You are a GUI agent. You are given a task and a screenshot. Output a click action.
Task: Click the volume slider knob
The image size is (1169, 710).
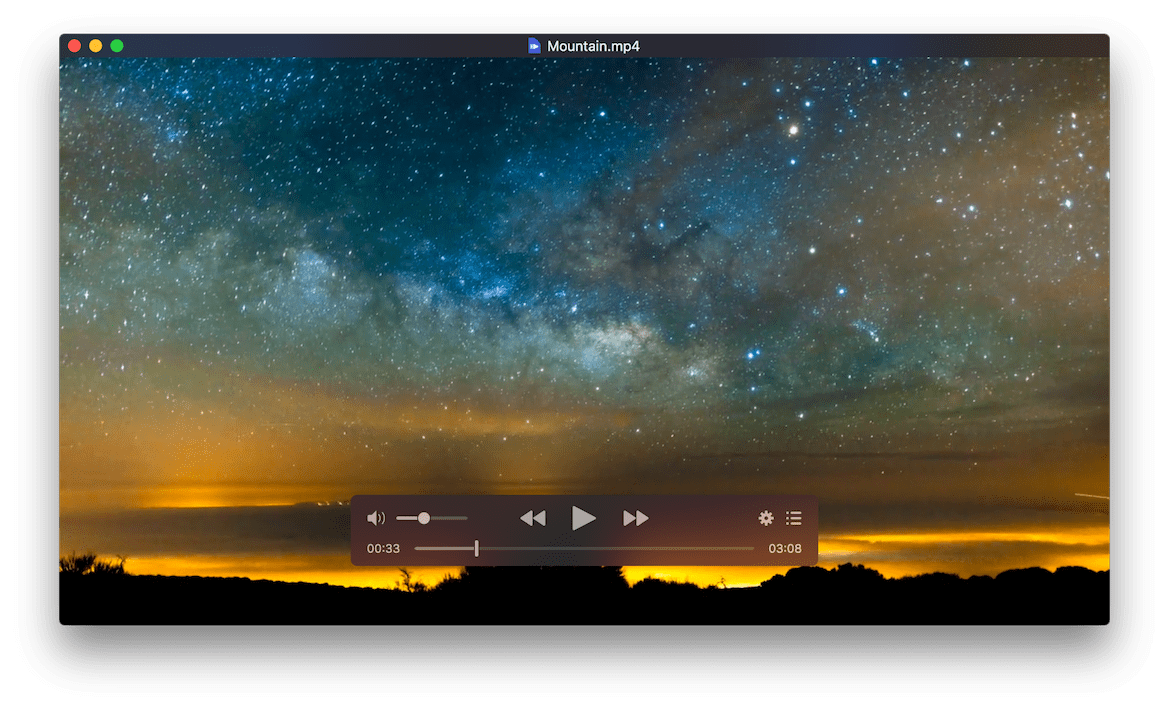point(423,518)
